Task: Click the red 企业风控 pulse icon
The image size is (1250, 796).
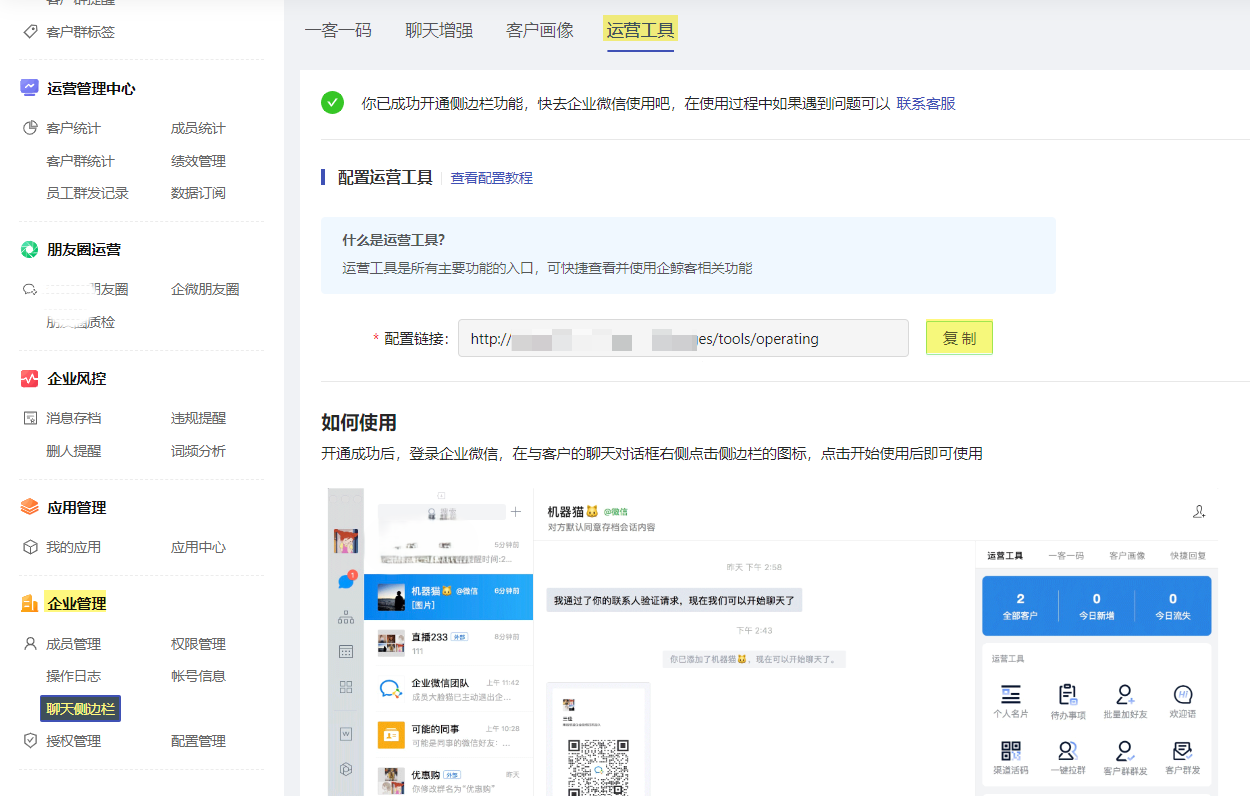Action: (30, 379)
